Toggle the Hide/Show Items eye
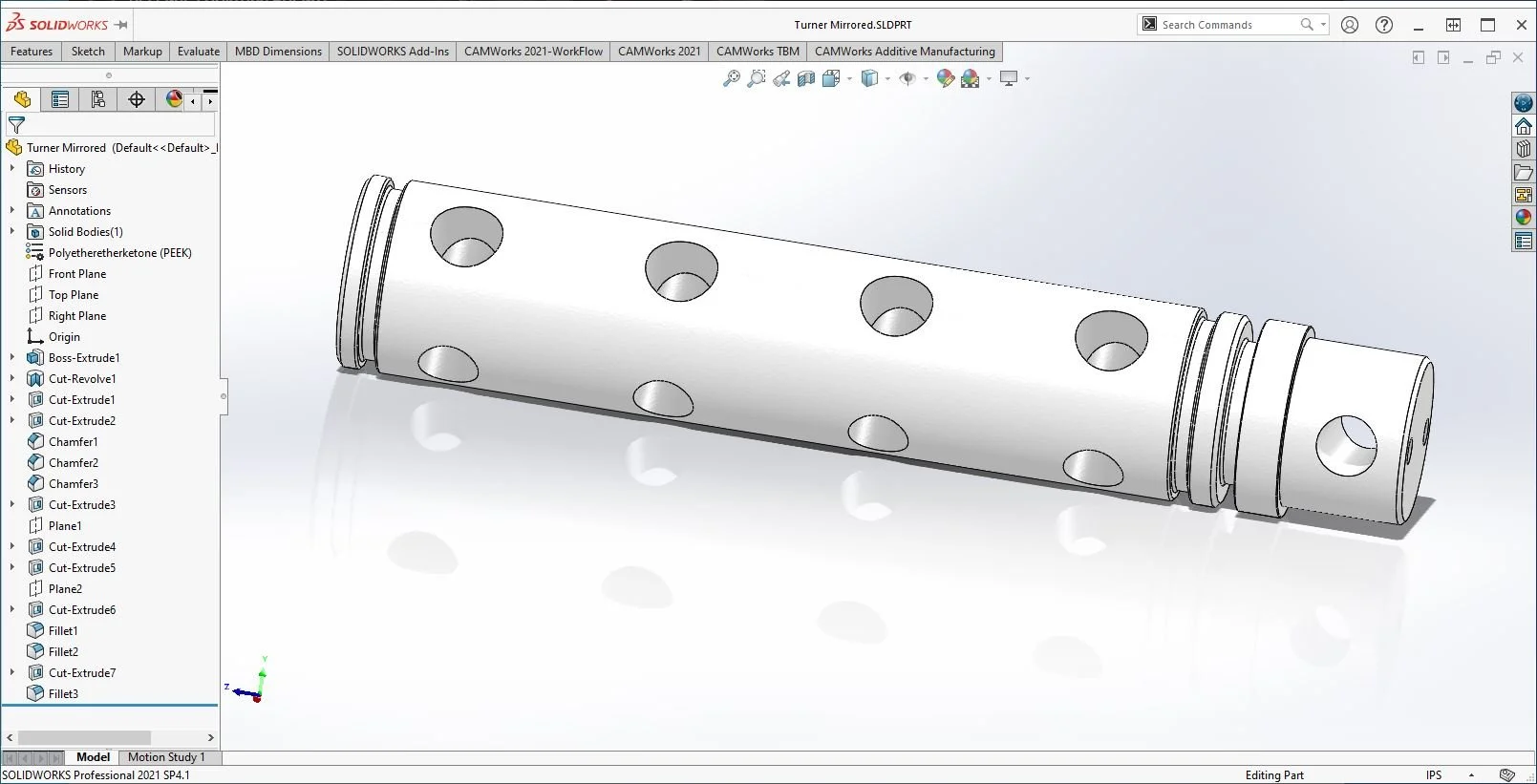 click(907, 78)
